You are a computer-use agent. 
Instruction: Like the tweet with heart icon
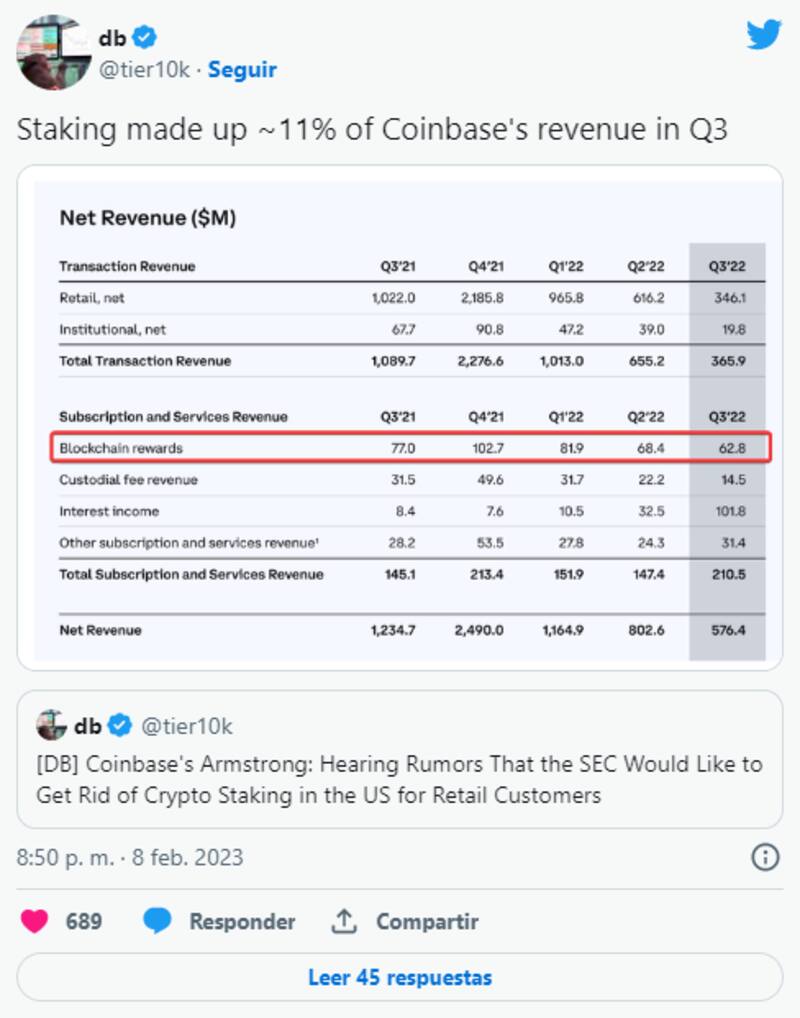35,921
